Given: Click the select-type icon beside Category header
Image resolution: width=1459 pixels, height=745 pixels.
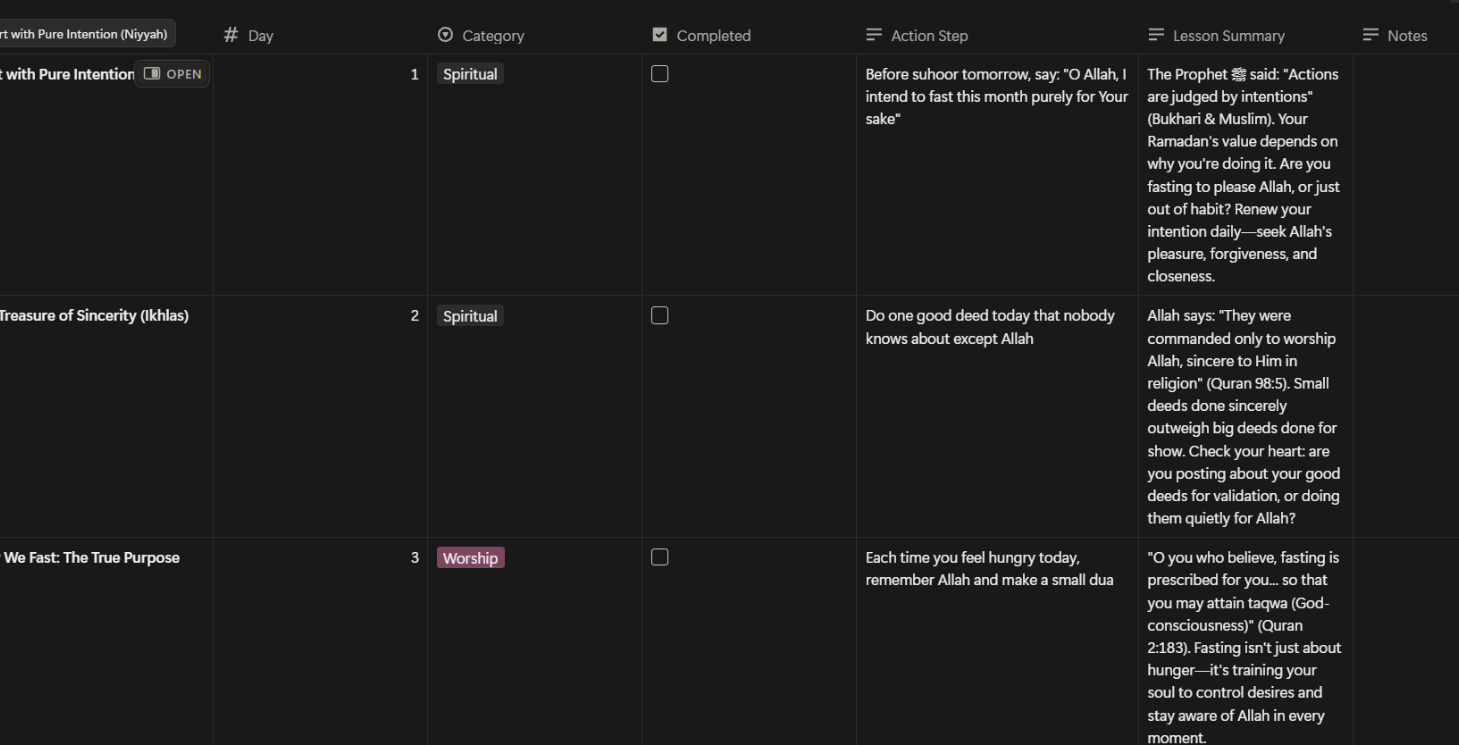Looking at the screenshot, I should [x=445, y=35].
